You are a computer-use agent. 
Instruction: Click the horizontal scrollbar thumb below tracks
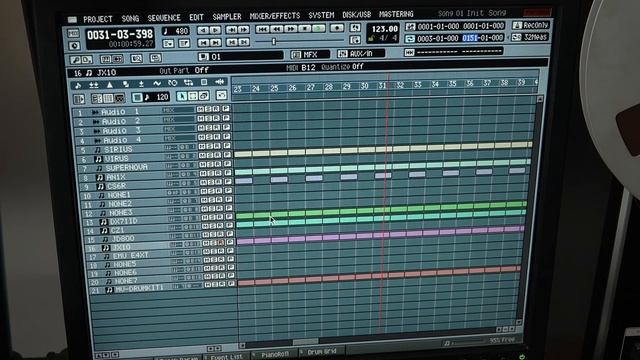tap(305, 342)
